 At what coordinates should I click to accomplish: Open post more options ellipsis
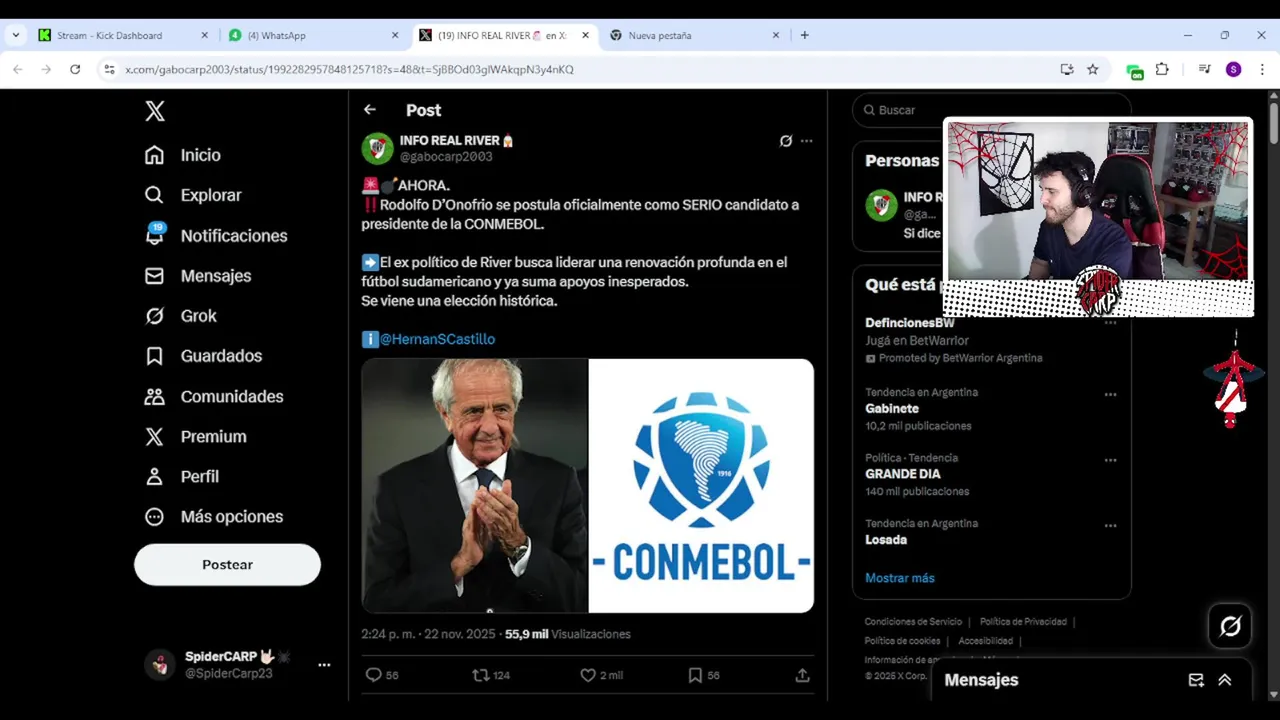(x=807, y=141)
